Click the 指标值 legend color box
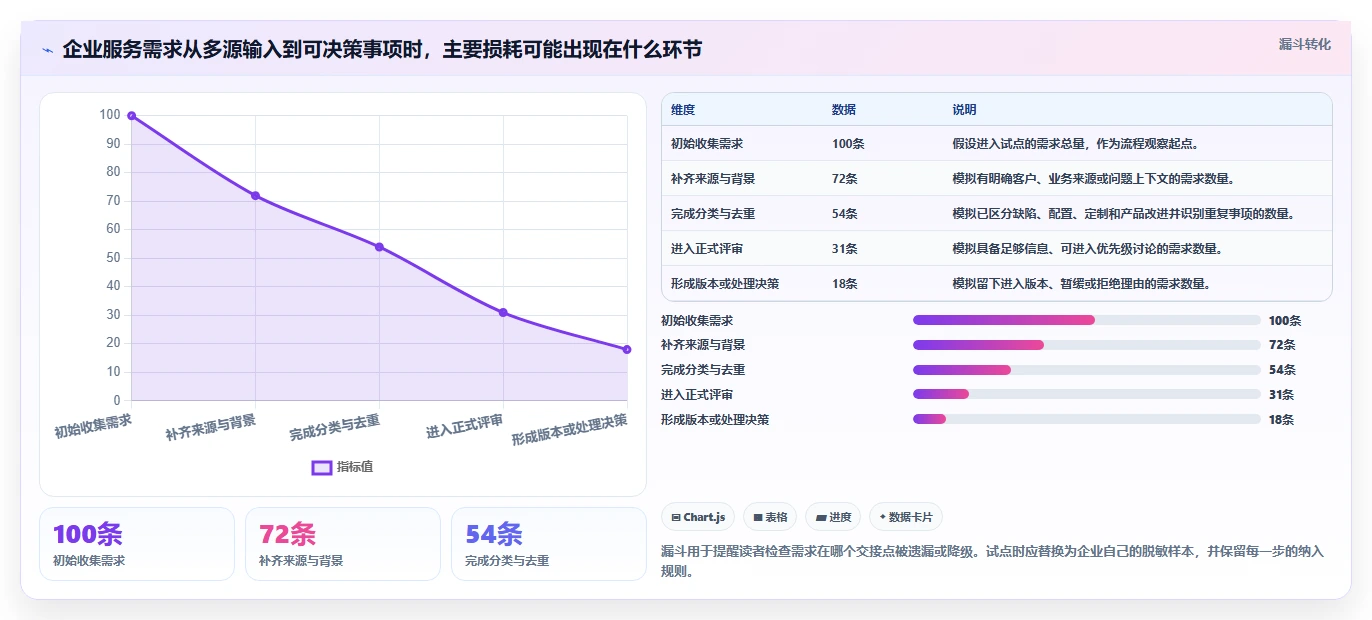Image resolution: width=1372 pixels, height=620 pixels. point(322,467)
